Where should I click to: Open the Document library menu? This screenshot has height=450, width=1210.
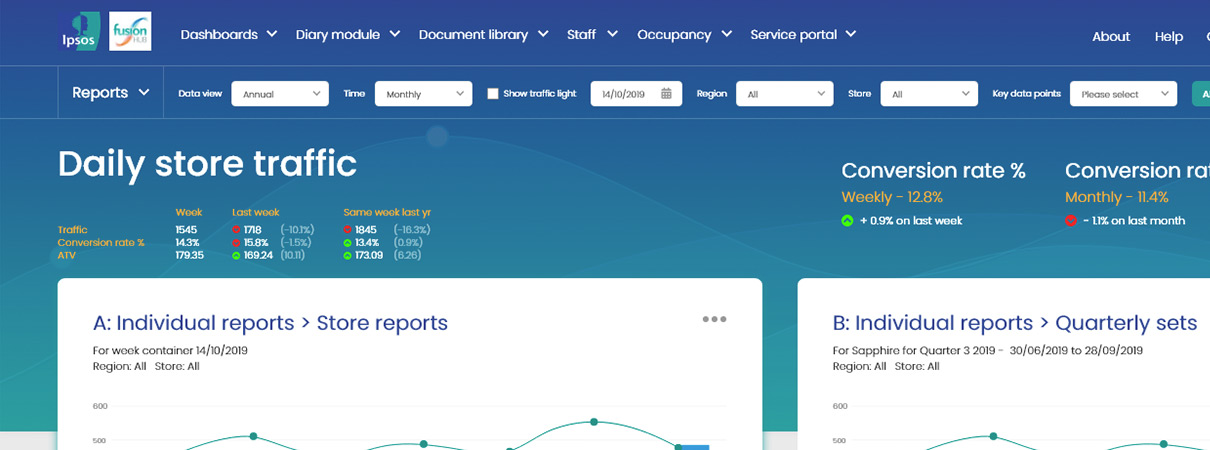point(483,34)
